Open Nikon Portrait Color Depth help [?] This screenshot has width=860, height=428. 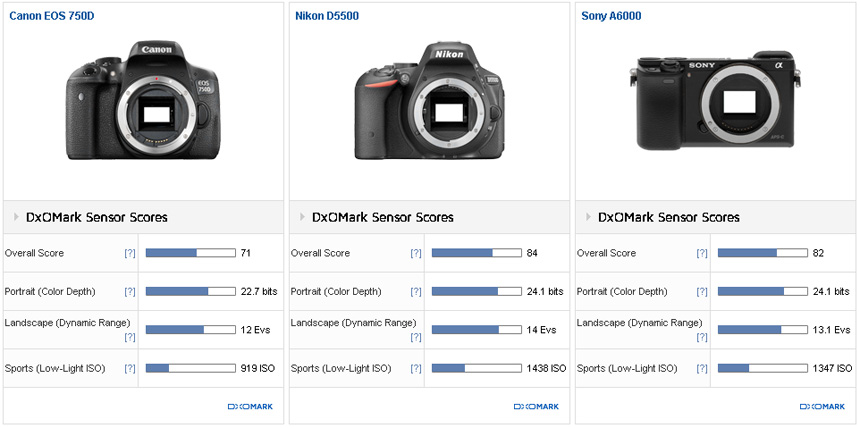(x=416, y=292)
